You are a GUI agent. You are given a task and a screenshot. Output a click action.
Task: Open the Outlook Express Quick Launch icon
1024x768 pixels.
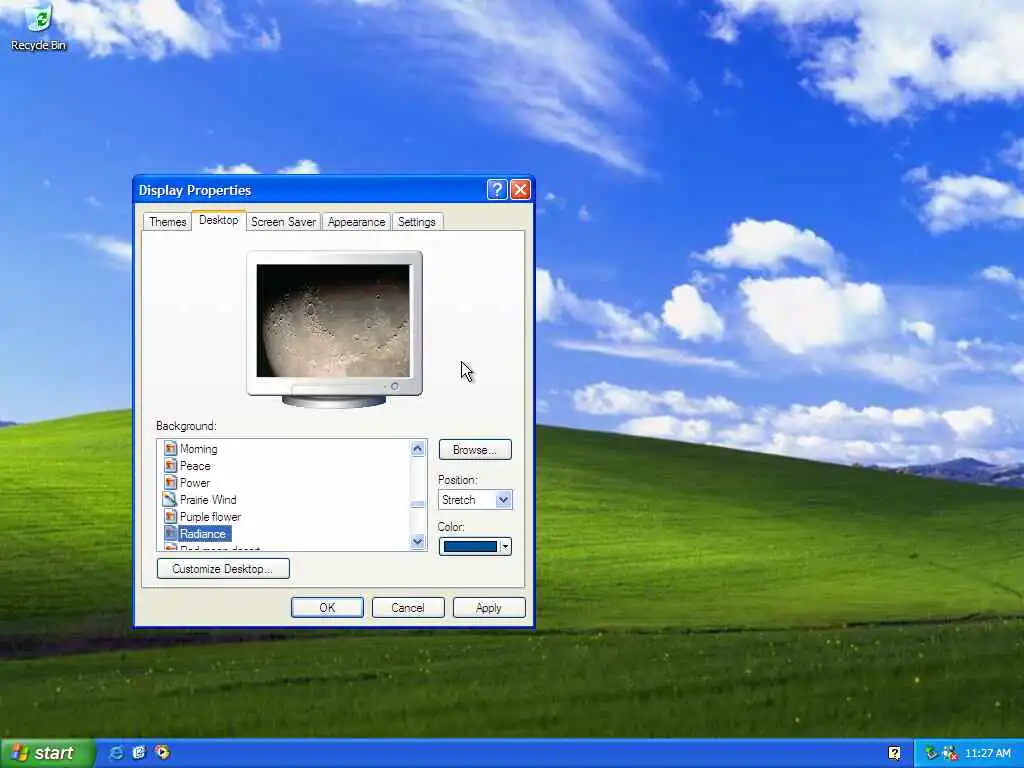coord(139,752)
